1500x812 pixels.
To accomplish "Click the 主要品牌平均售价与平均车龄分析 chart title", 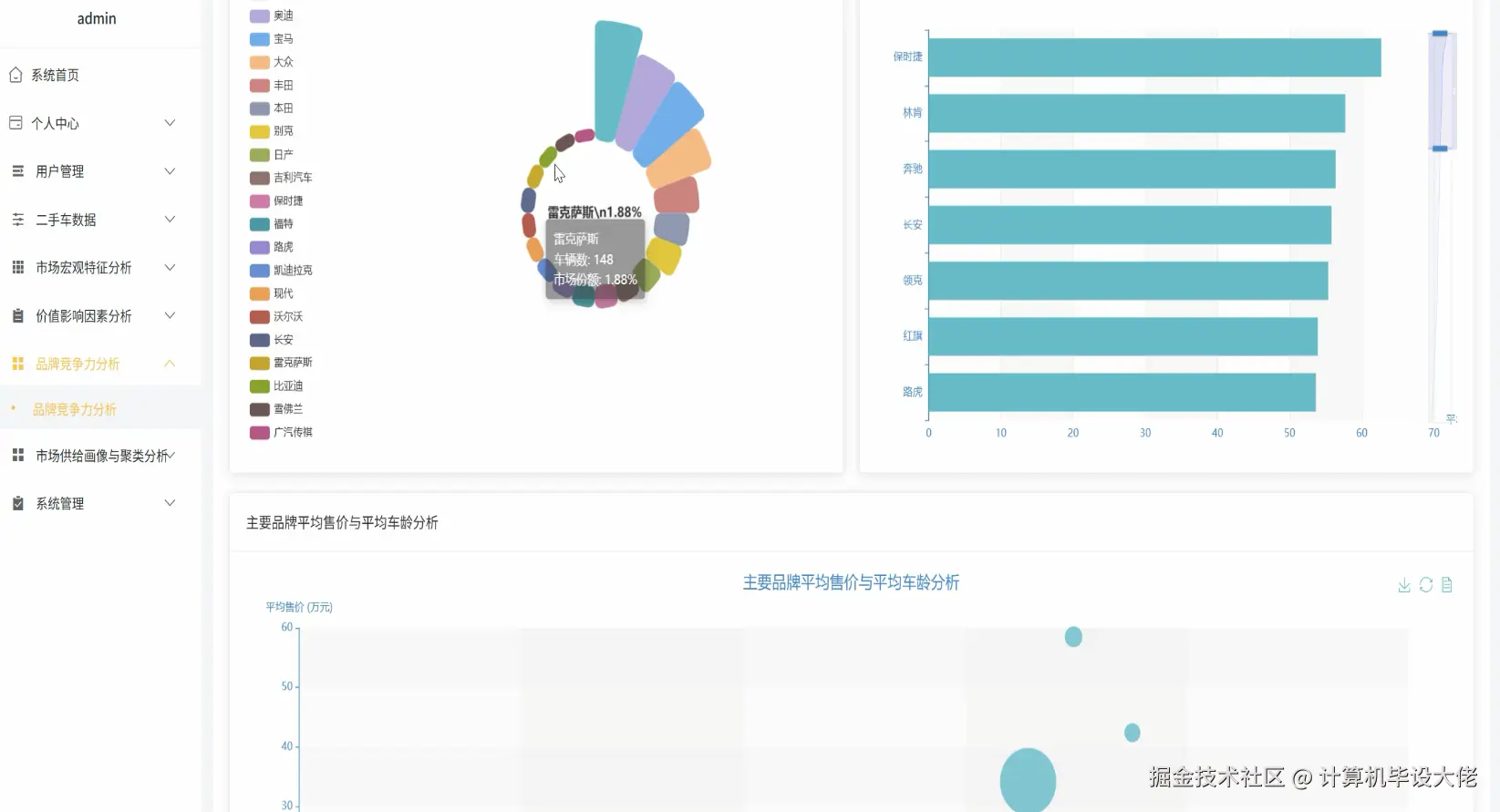I will click(x=851, y=582).
